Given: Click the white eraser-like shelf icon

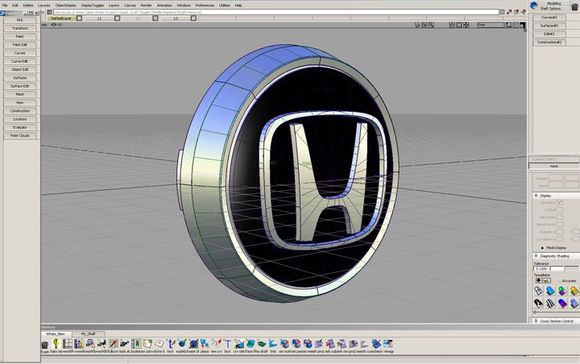Looking at the screenshot, I should tap(159, 344).
